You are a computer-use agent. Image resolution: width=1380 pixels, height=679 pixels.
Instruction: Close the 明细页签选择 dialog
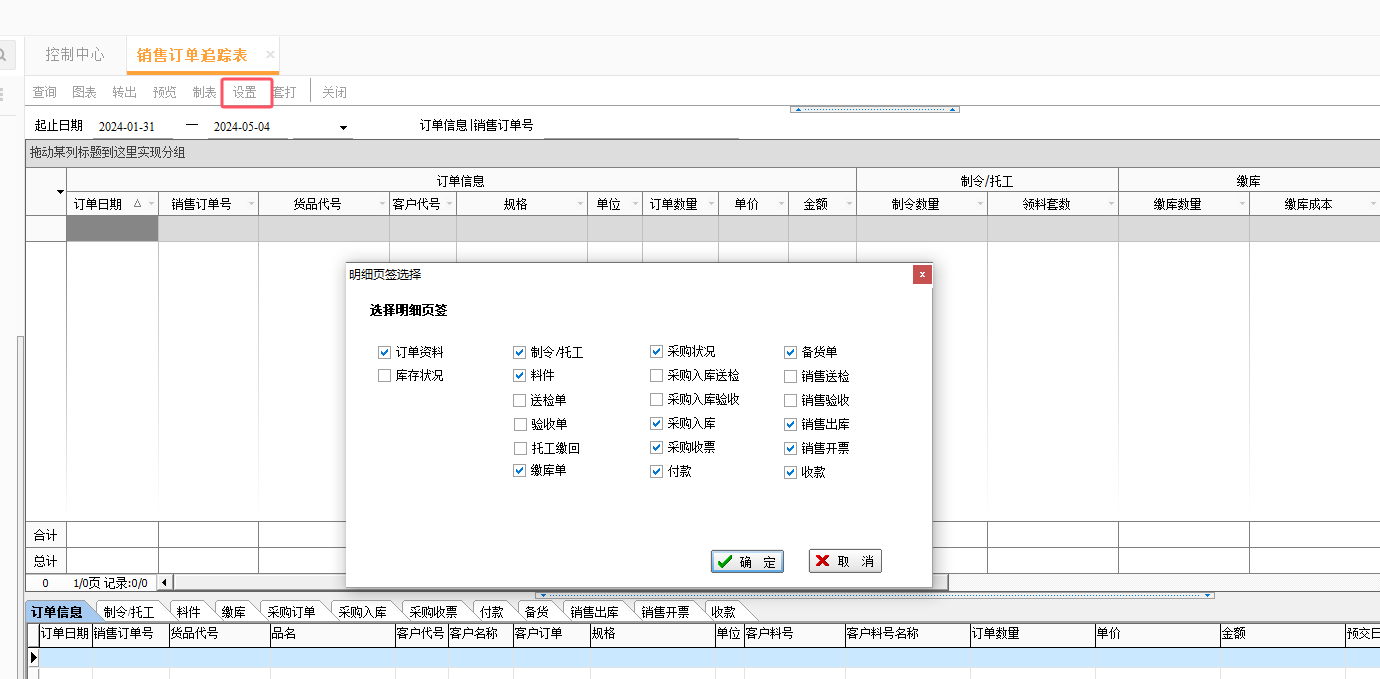[x=922, y=274]
